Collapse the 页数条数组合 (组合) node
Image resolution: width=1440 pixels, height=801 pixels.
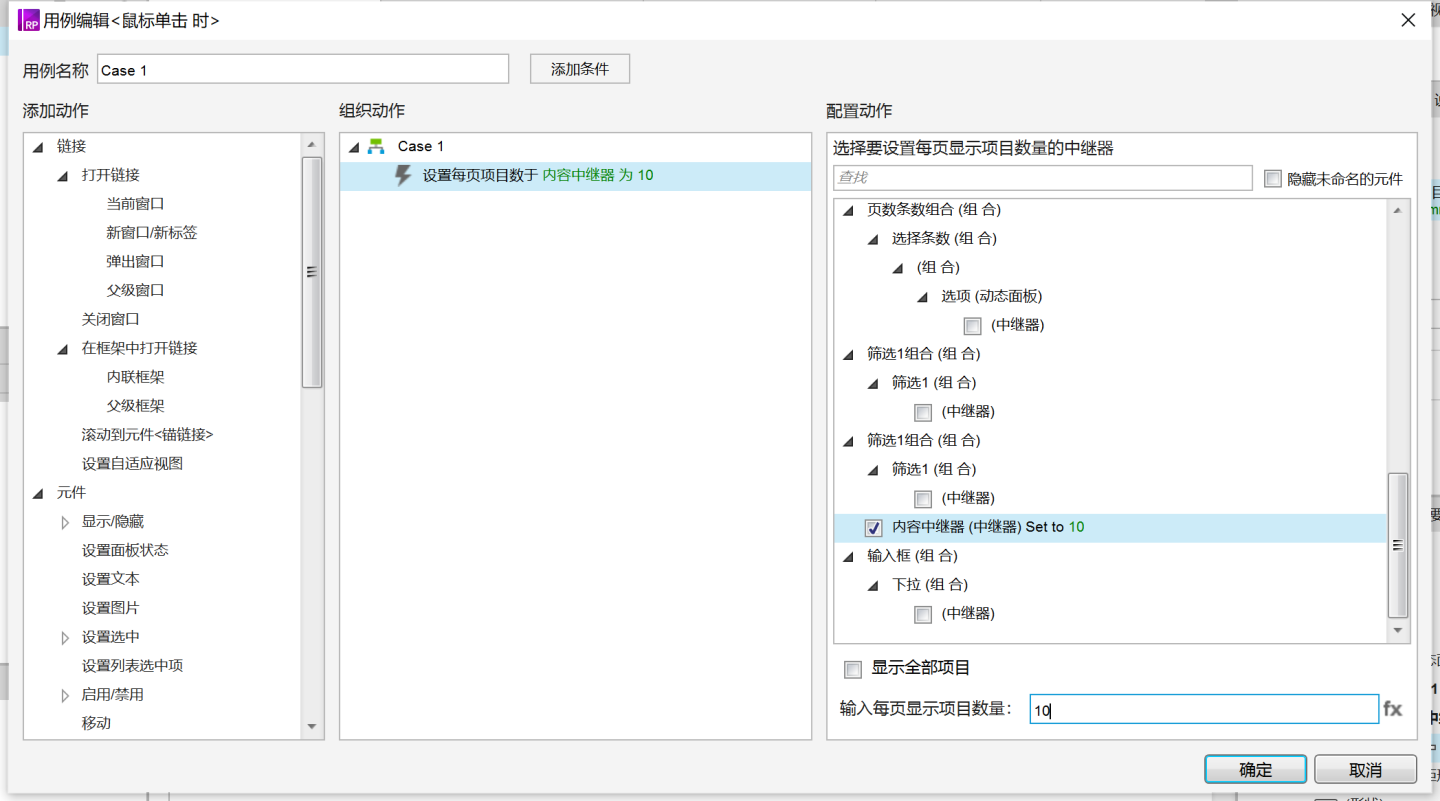click(849, 211)
